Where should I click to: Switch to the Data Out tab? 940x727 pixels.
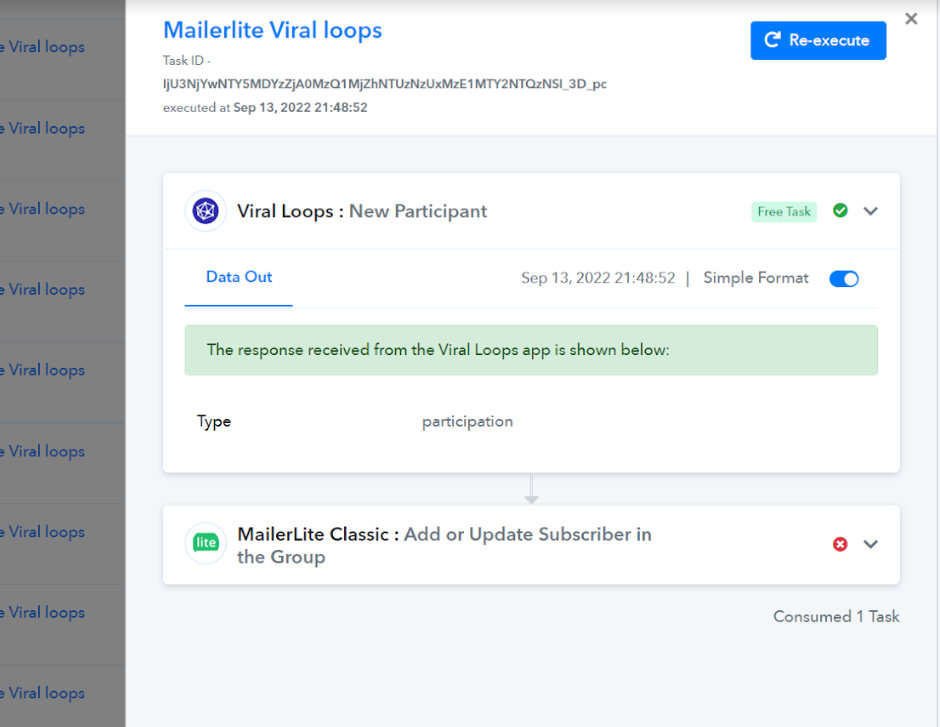(239, 277)
